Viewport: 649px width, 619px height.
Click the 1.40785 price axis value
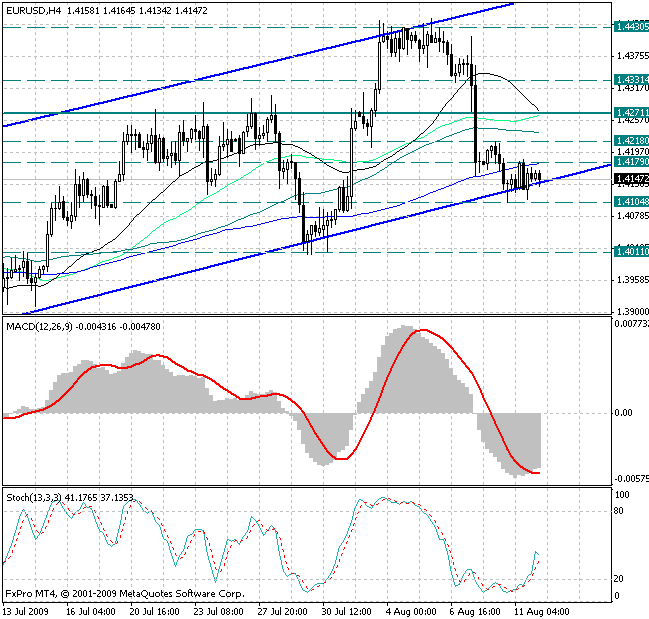pyautogui.click(x=632, y=216)
